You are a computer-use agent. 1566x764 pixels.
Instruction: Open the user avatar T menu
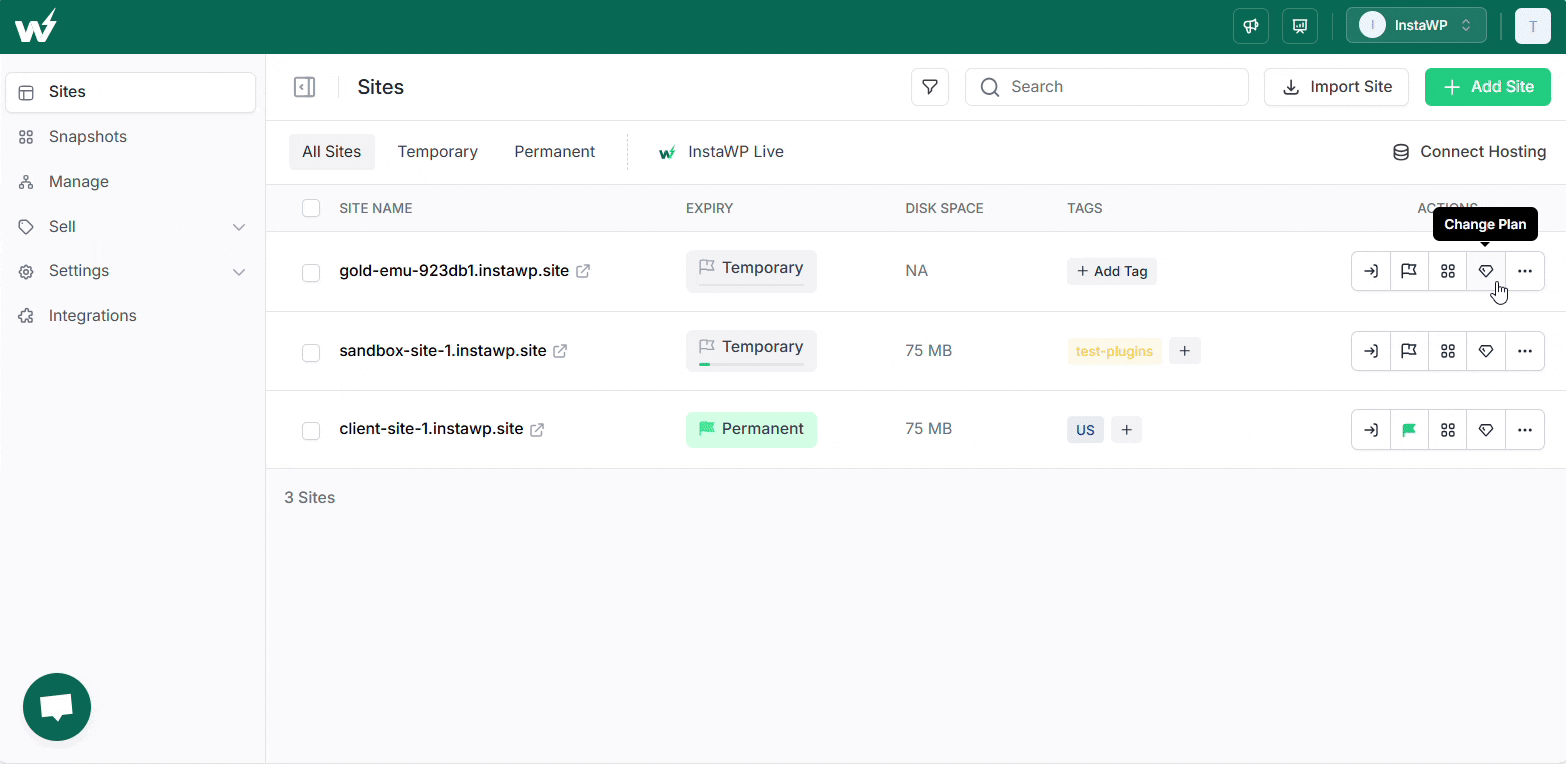click(x=1533, y=26)
